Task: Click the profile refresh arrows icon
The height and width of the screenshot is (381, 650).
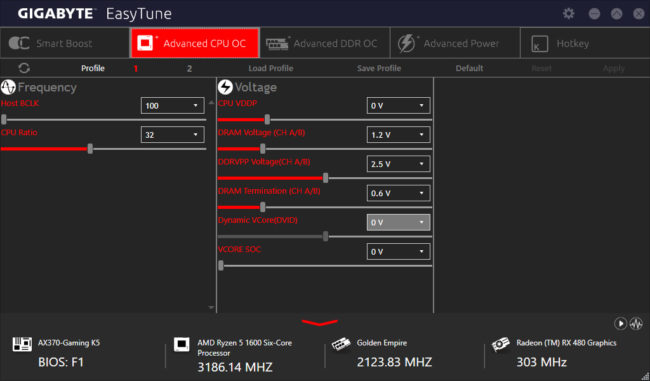Action: click(24, 68)
